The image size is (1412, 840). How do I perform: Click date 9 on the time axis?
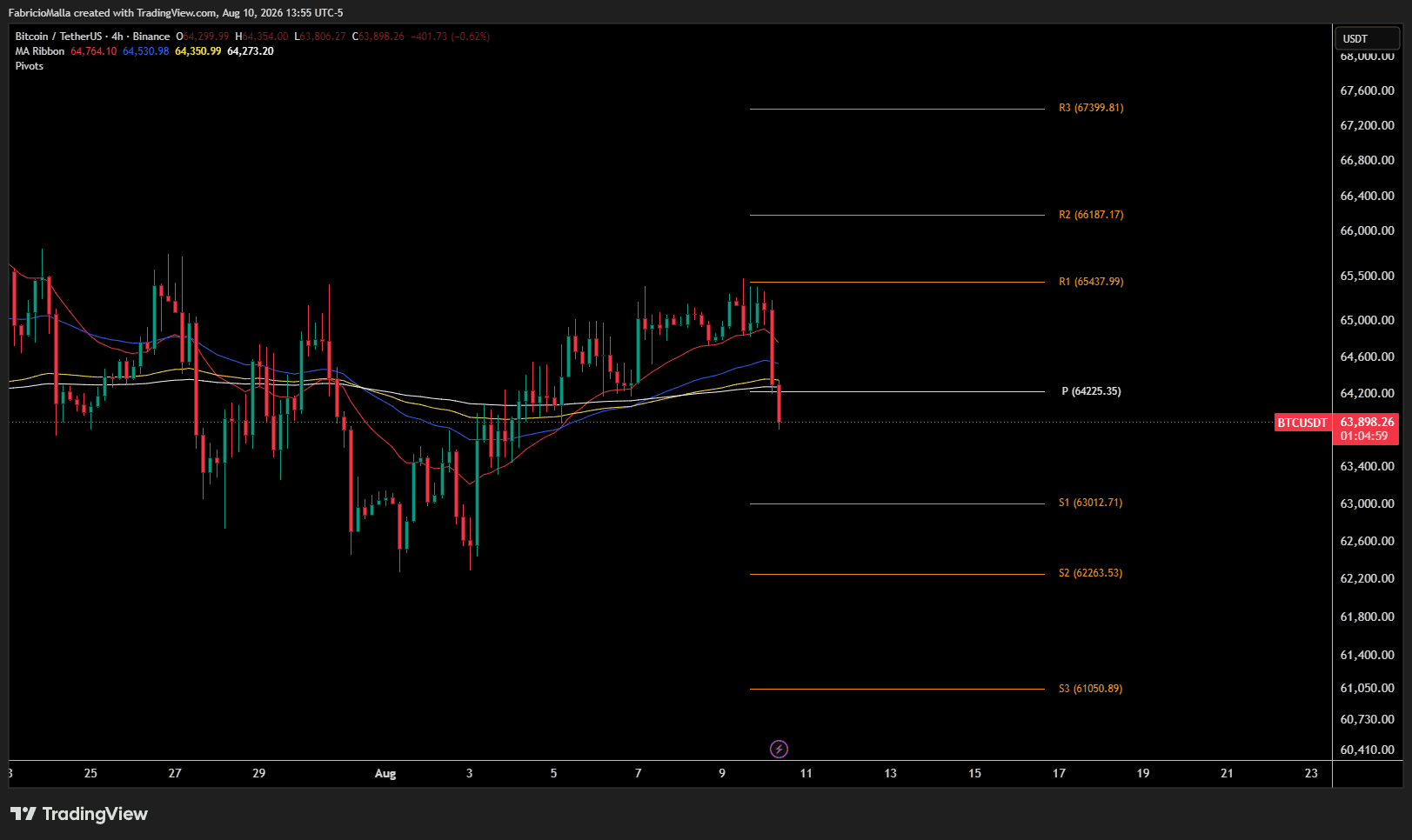coord(722,773)
